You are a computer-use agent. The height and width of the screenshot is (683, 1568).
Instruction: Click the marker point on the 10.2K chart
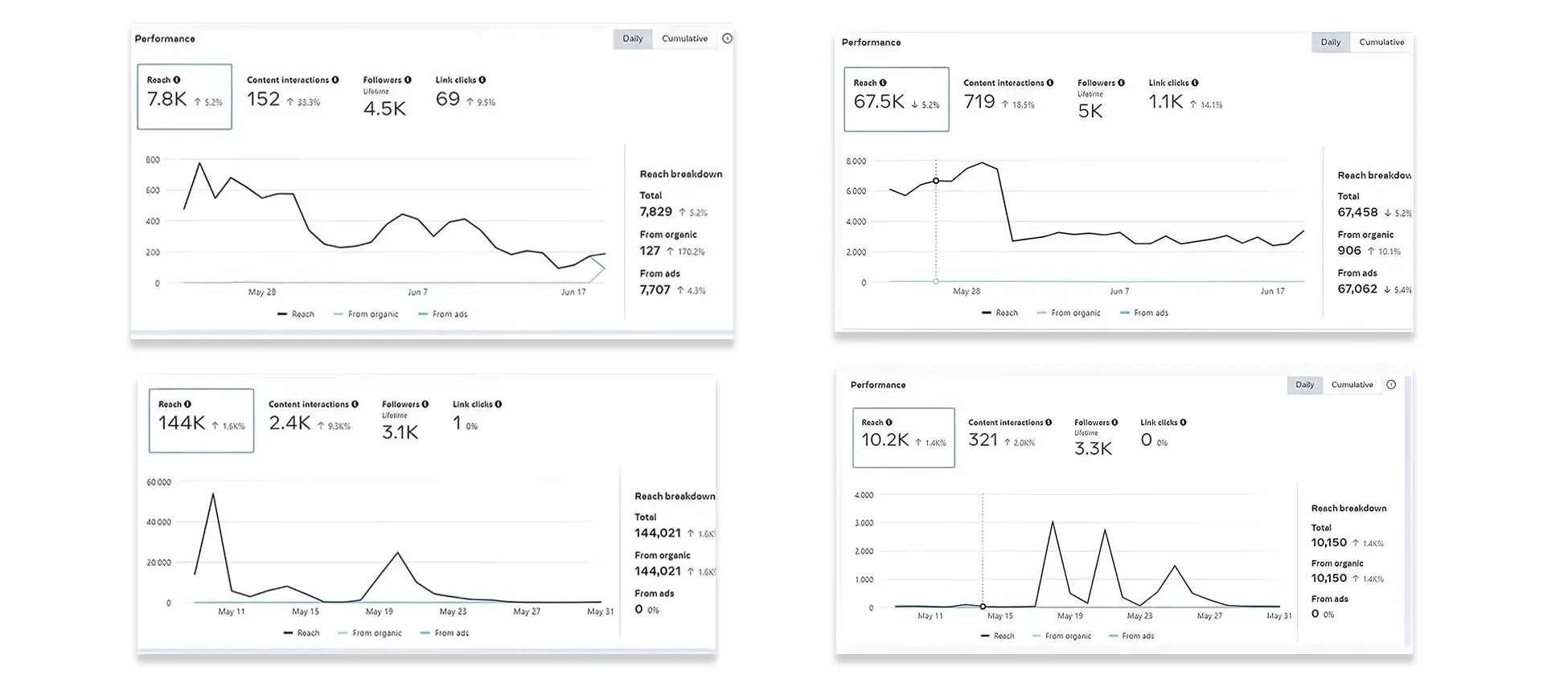click(983, 607)
